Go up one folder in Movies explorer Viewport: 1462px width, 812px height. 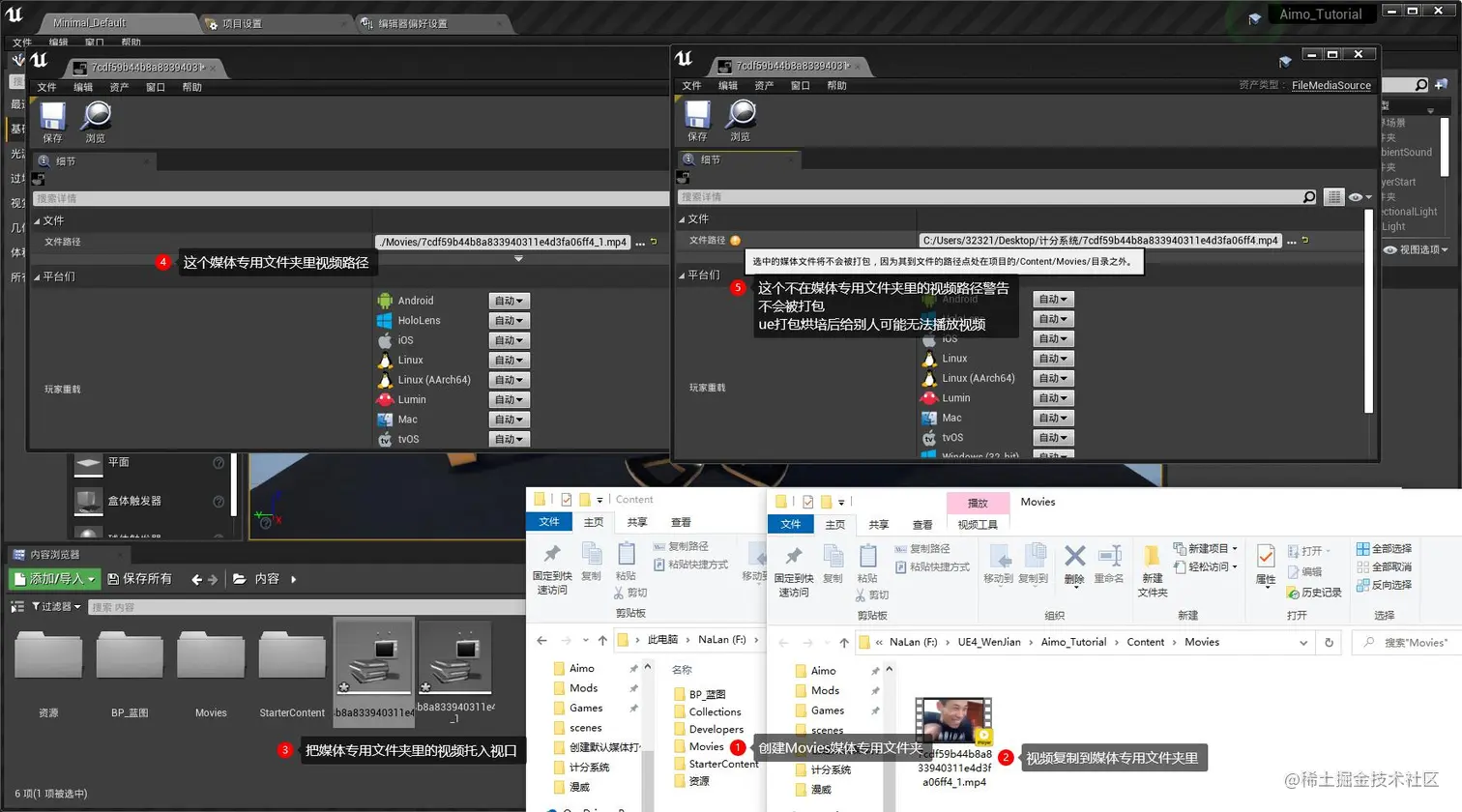click(x=843, y=643)
